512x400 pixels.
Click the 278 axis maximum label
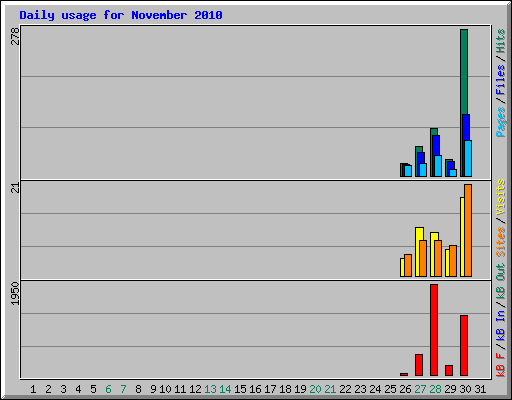click(15, 36)
